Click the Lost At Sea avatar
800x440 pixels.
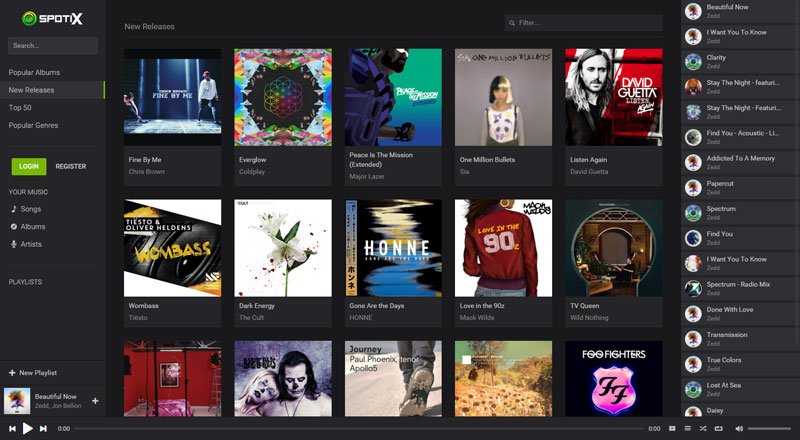693,389
